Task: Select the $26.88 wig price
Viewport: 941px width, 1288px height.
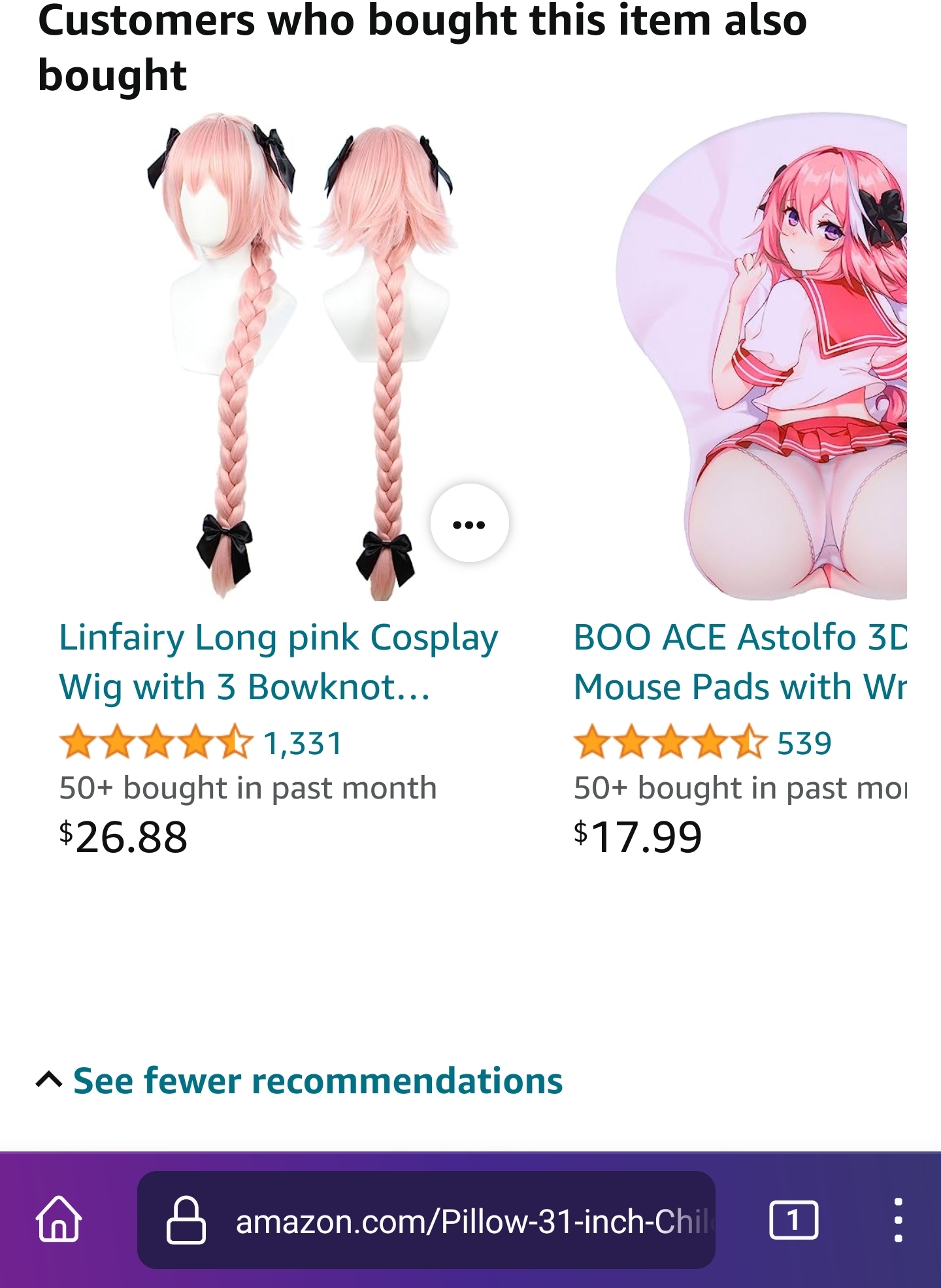Action: click(124, 837)
